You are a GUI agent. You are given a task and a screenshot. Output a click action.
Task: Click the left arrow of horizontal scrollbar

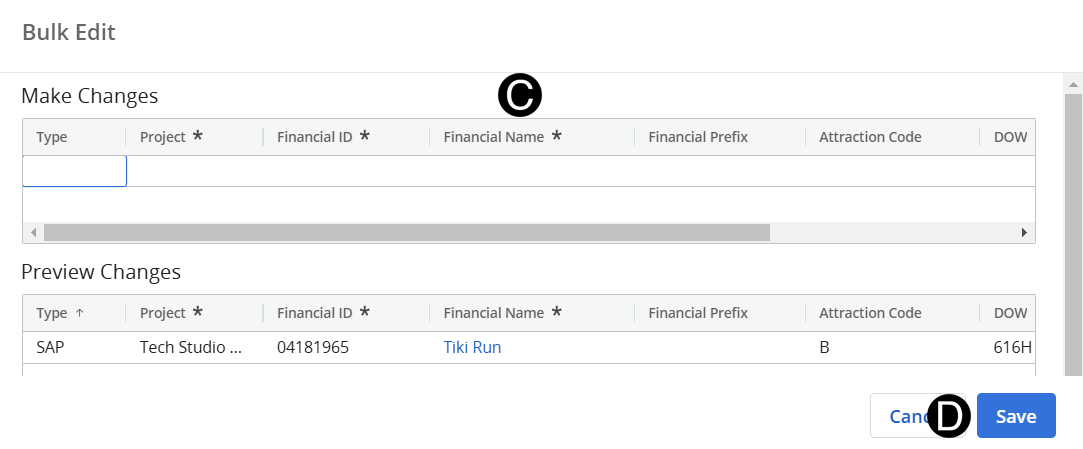coord(33,232)
